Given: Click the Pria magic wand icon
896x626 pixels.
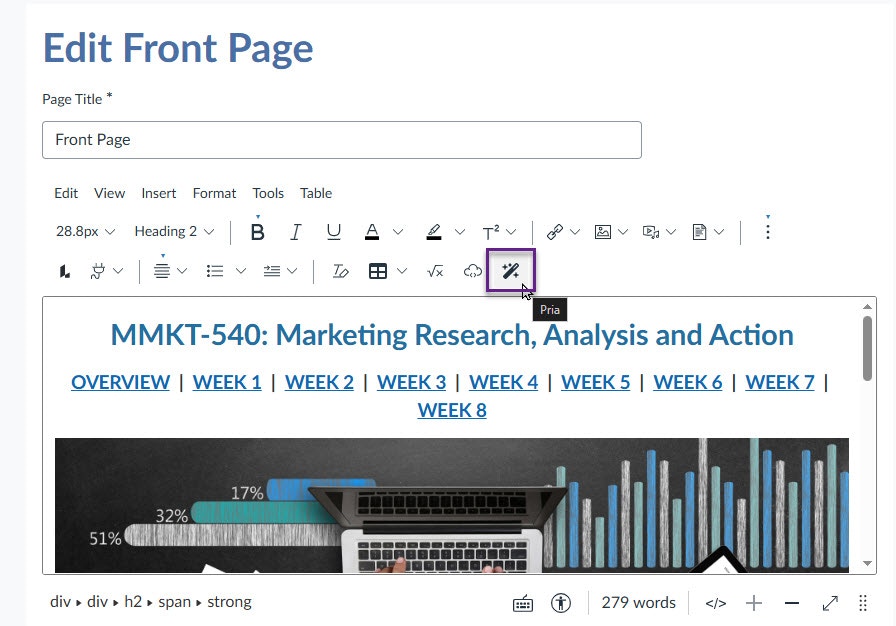Looking at the screenshot, I should [x=510, y=271].
